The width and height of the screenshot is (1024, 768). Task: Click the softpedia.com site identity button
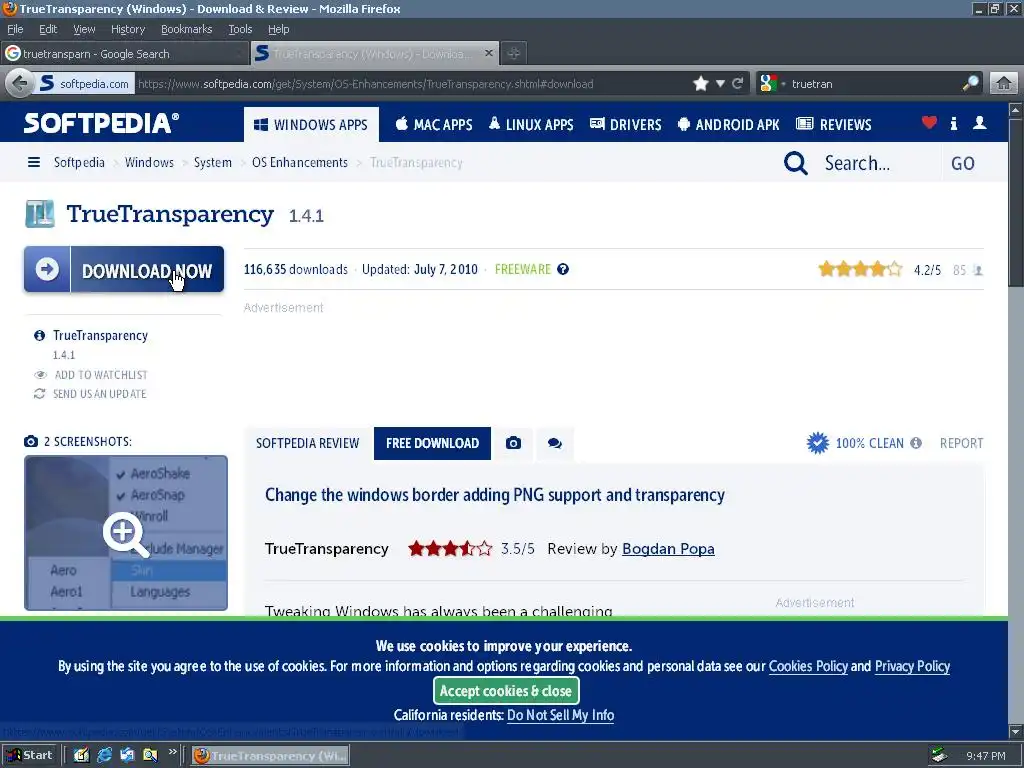(x=84, y=84)
